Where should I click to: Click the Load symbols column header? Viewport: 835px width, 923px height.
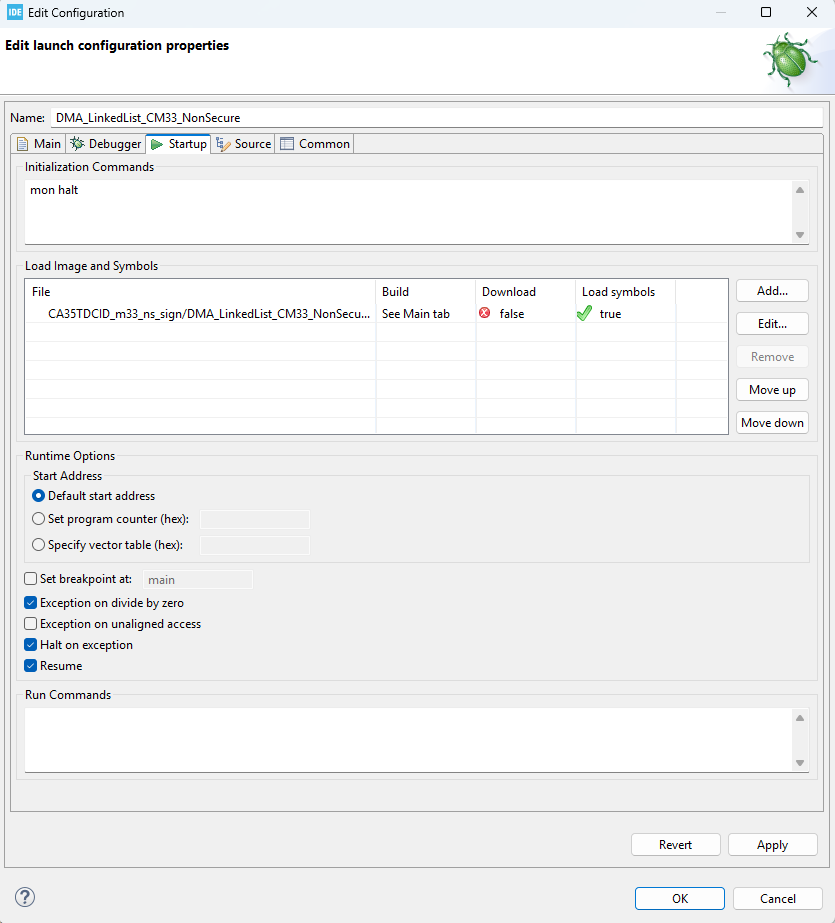(x=626, y=292)
